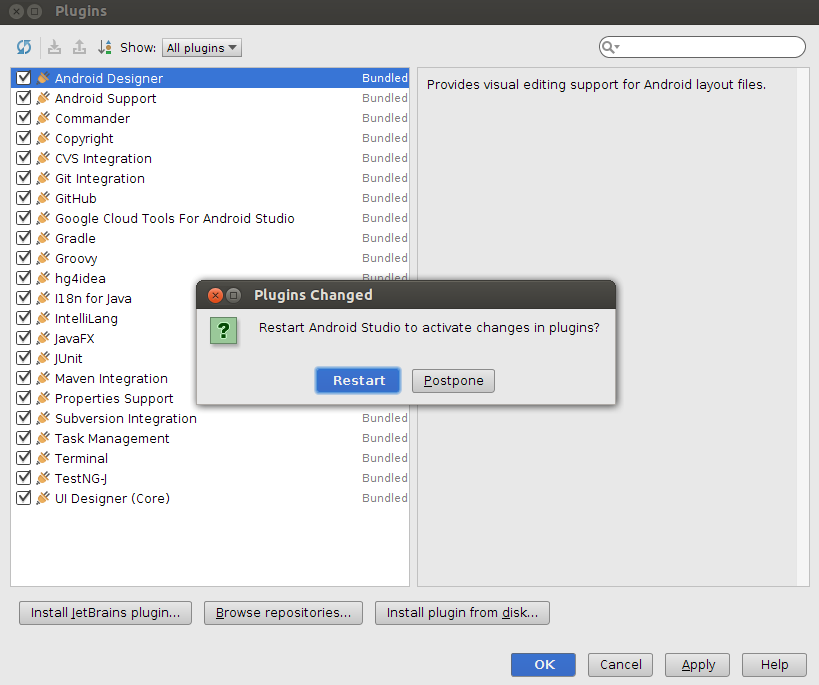Click the Android Designer plugin icon
The height and width of the screenshot is (685, 819).
(x=43, y=78)
